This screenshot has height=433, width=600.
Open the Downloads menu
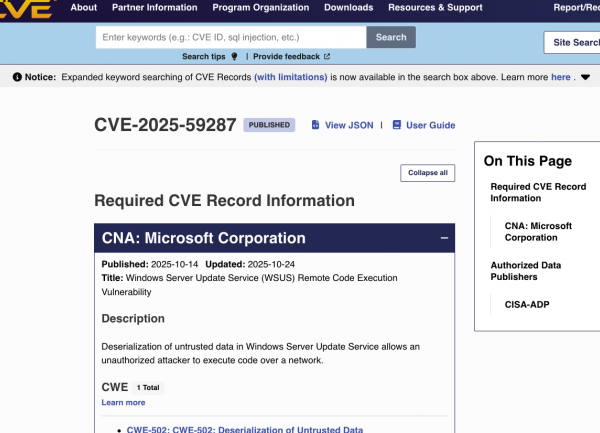pyautogui.click(x=349, y=7)
